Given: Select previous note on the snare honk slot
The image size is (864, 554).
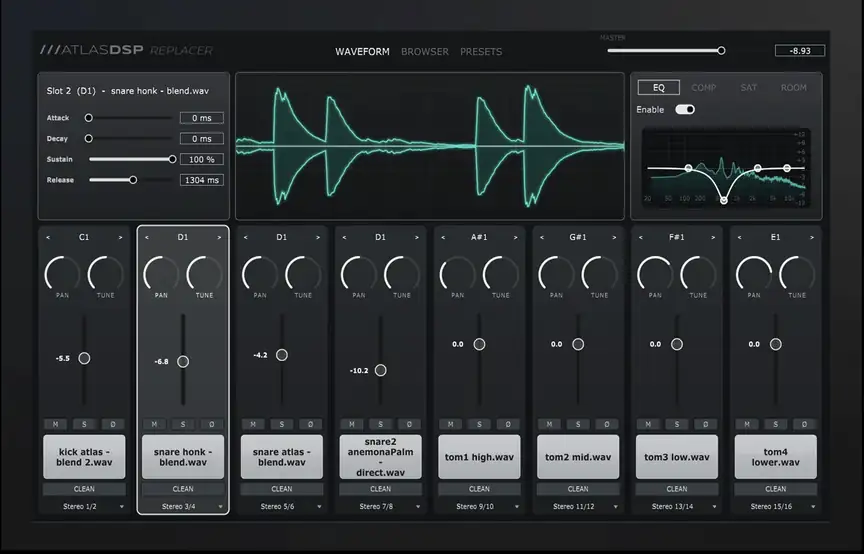Looking at the screenshot, I should (x=147, y=238).
